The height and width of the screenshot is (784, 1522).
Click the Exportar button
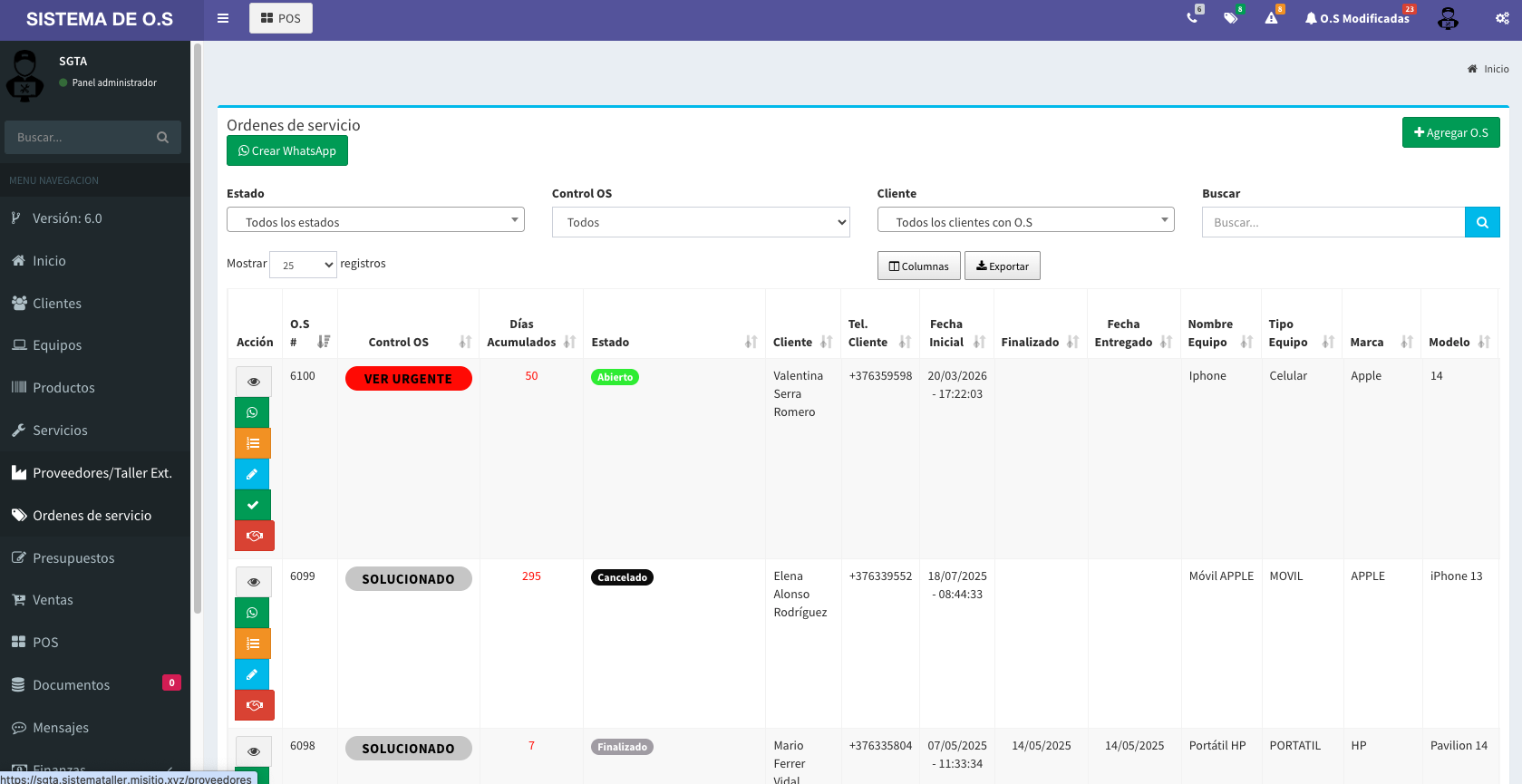pyautogui.click(x=1003, y=266)
